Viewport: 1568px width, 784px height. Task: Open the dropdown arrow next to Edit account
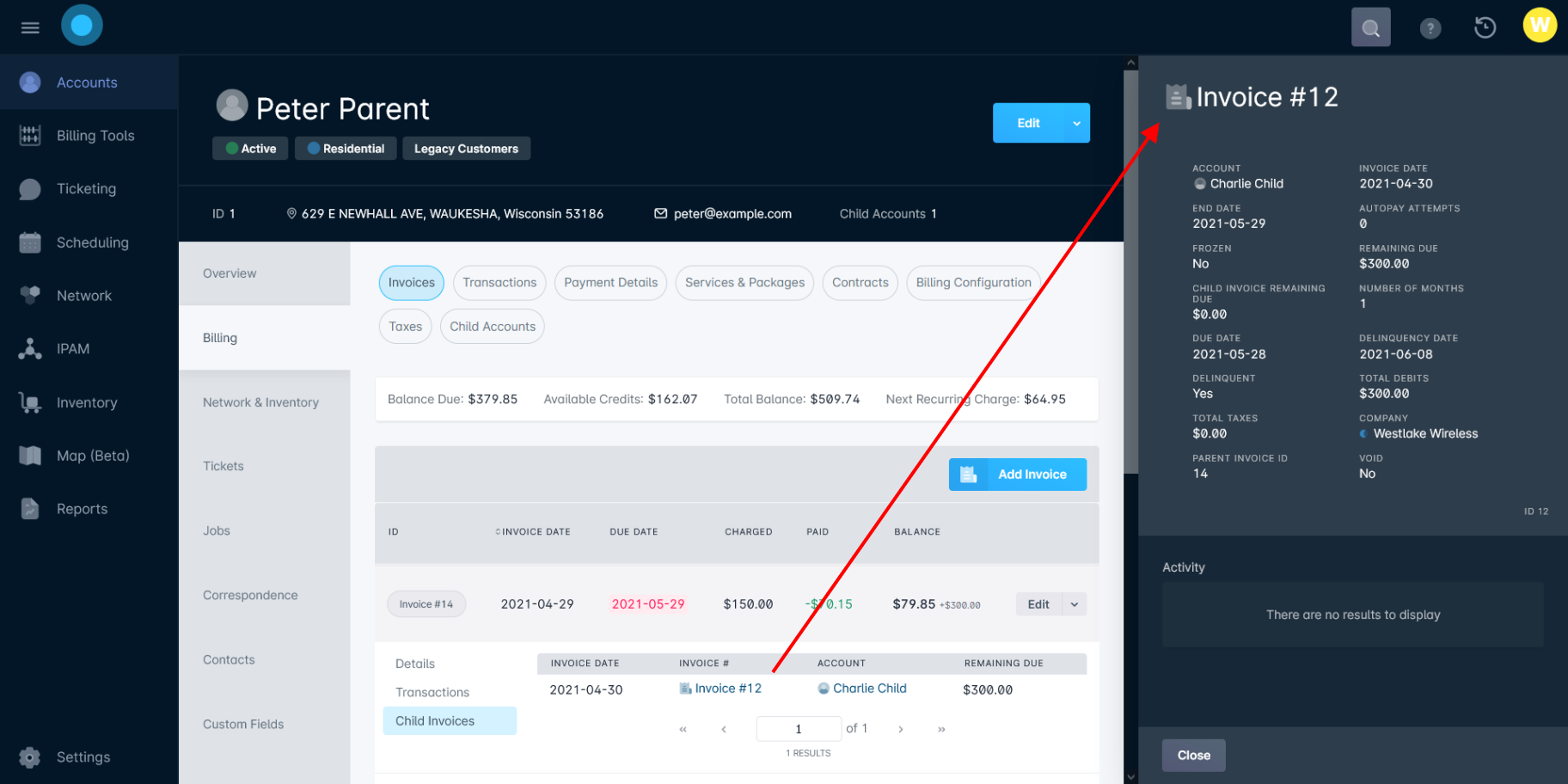1076,123
